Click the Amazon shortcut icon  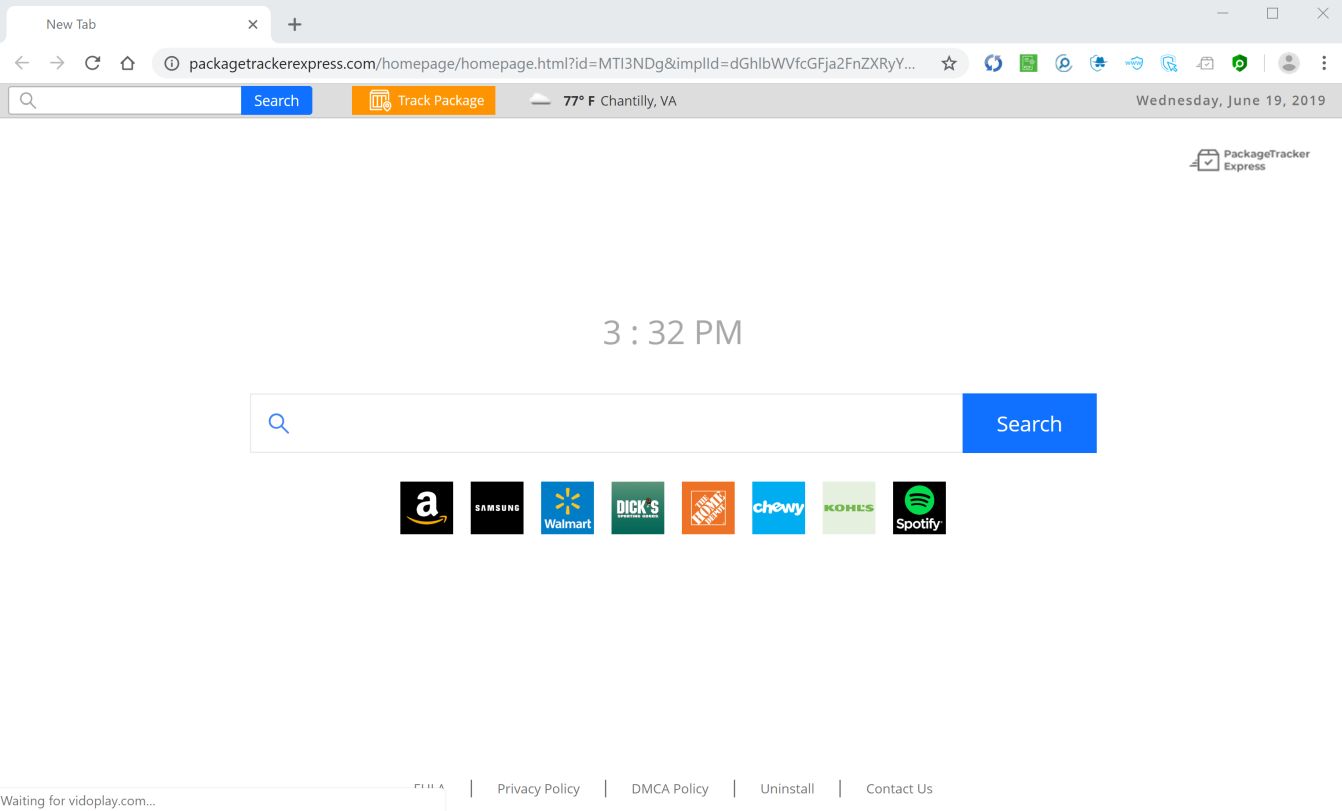pos(426,507)
